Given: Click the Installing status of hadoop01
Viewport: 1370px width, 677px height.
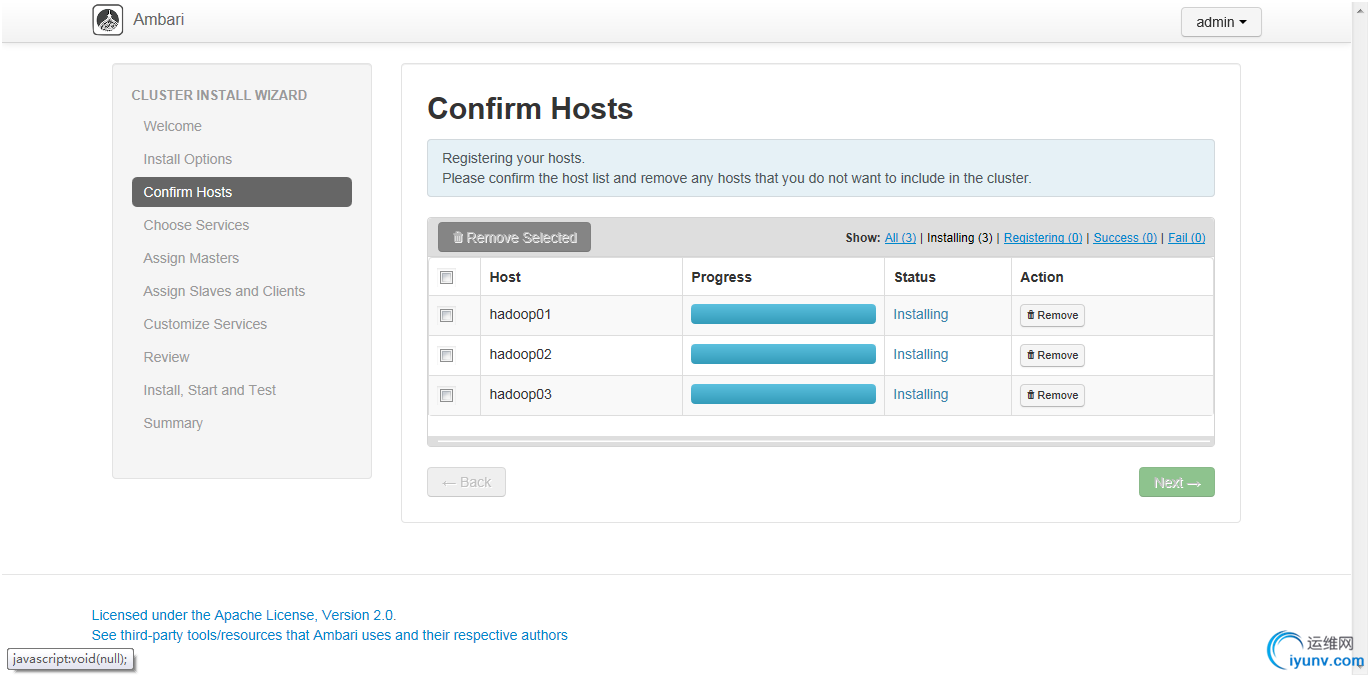Looking at the screenshot, I should point(920,314).
